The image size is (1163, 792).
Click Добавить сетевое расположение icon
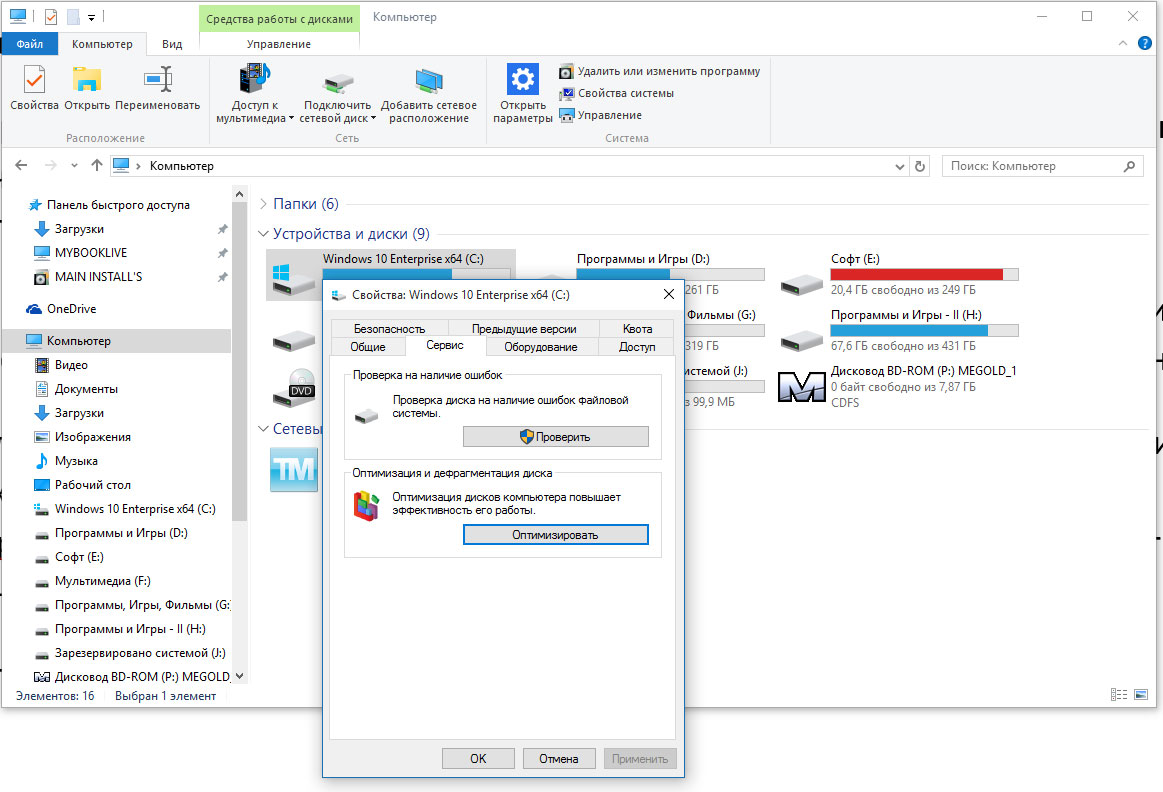coord(429,80)
